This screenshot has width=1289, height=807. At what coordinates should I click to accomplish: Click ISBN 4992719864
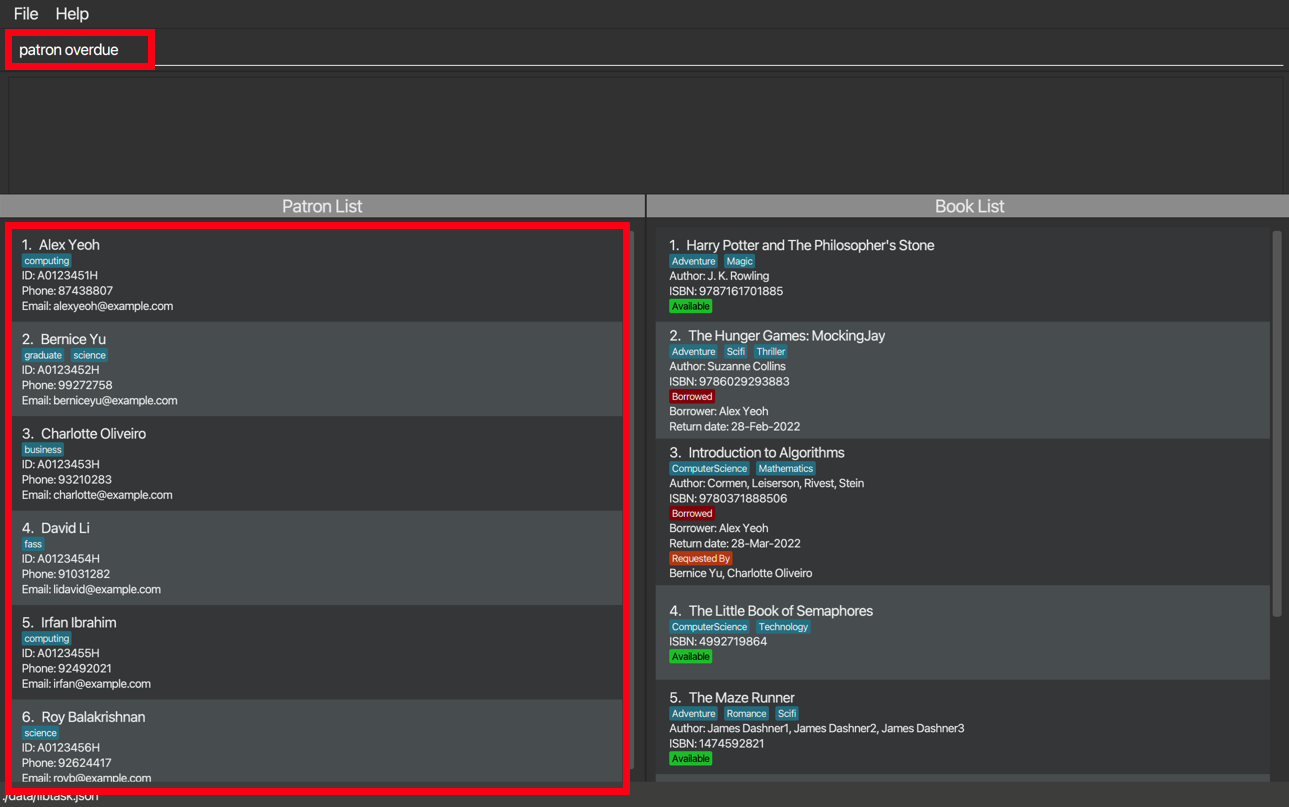[x=718, y=642]
